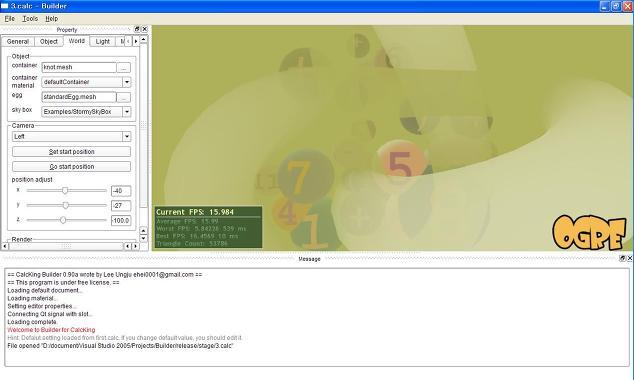634x380 pixels.
Task: Click property panel scroll up arrow
Action: [144, 40]
